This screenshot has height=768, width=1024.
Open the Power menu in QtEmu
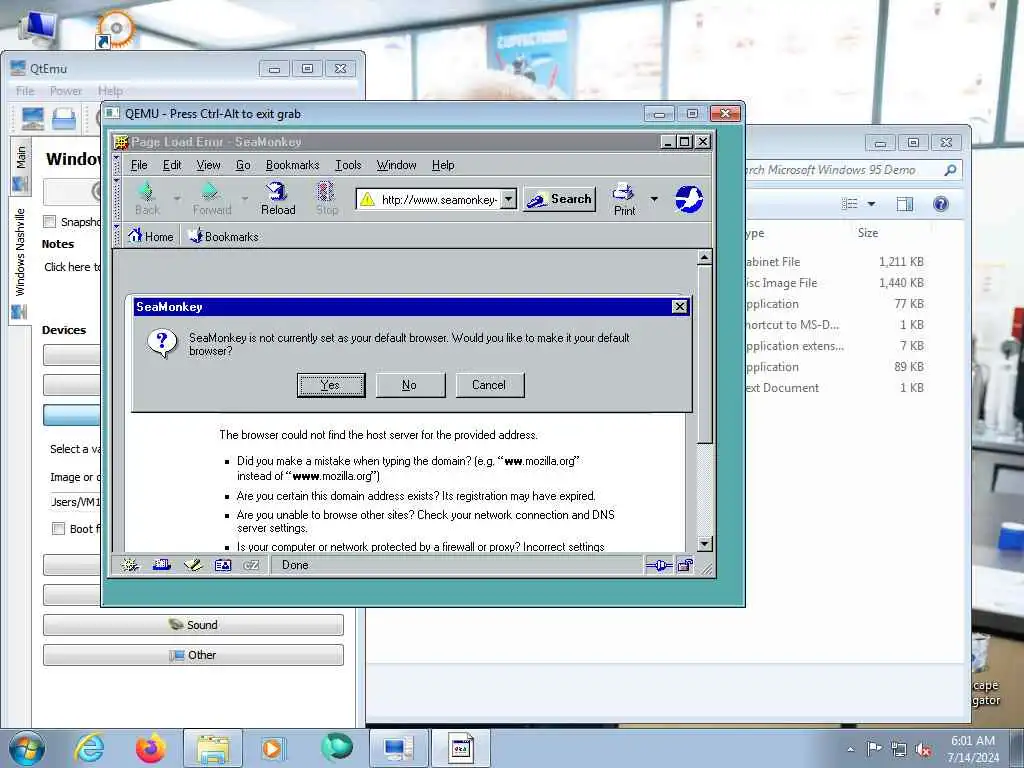coord(66,91)
